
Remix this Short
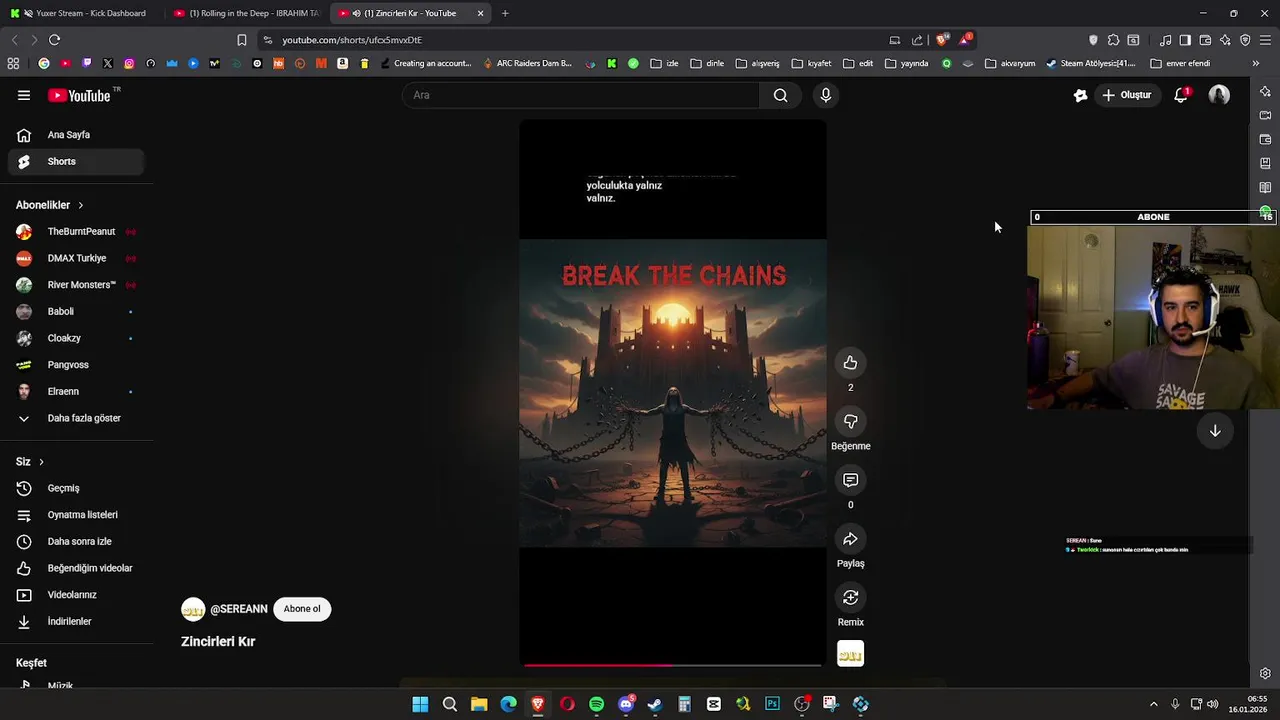pyautogui.click(x=850, y=597)
